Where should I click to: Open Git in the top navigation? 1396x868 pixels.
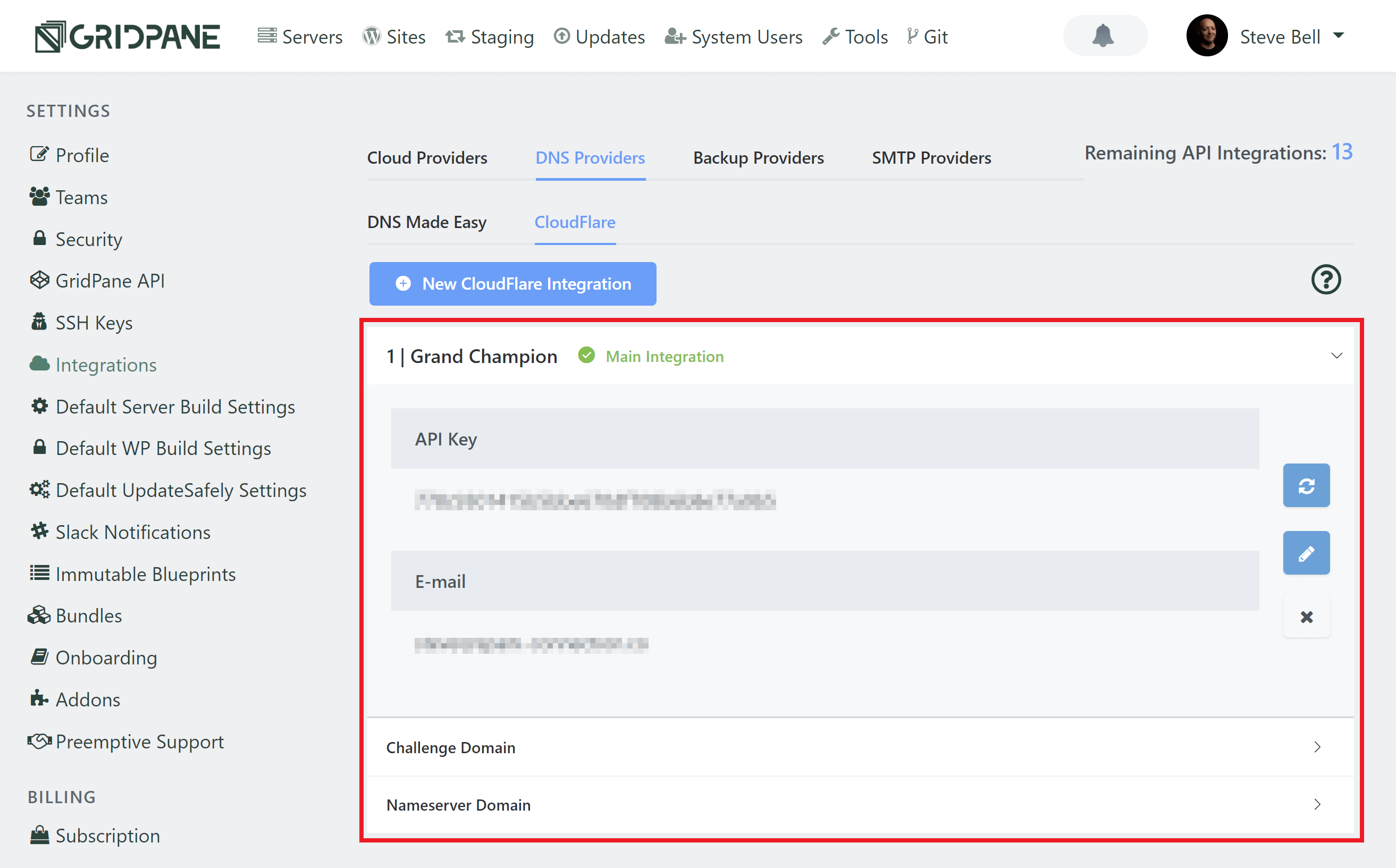coord(927,37)
